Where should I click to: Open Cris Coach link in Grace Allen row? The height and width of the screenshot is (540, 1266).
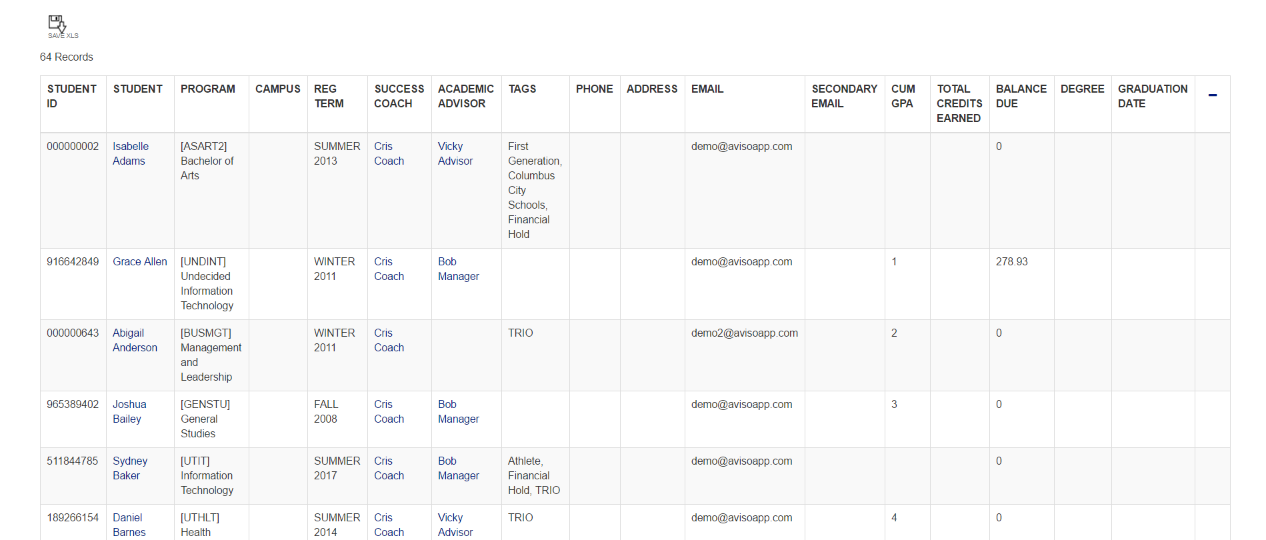pos(389,269)
